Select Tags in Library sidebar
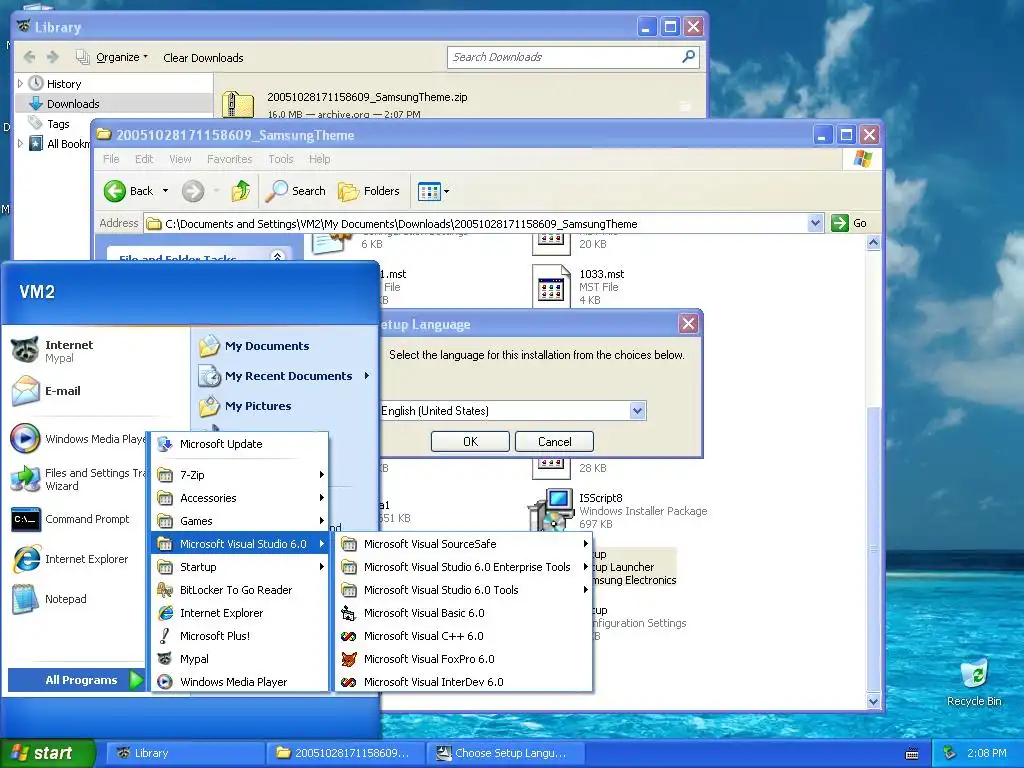1024x768 pixels. click(x=57, y=123)
